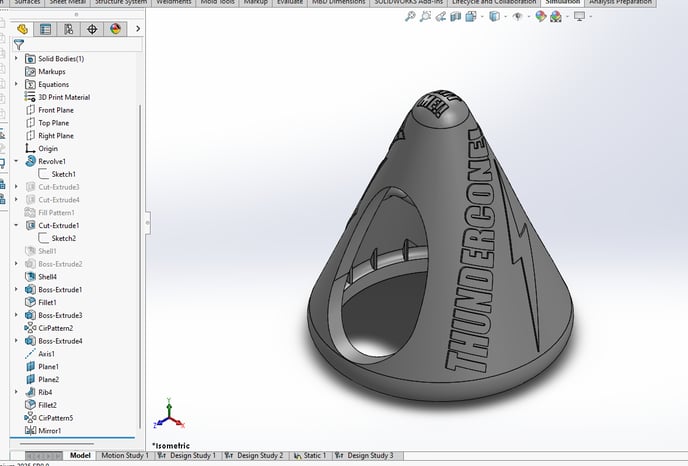Show more manager tabs with chevron arrow
Image resolution: width=688 pixels, height=466 pixels.
(138, 29)
